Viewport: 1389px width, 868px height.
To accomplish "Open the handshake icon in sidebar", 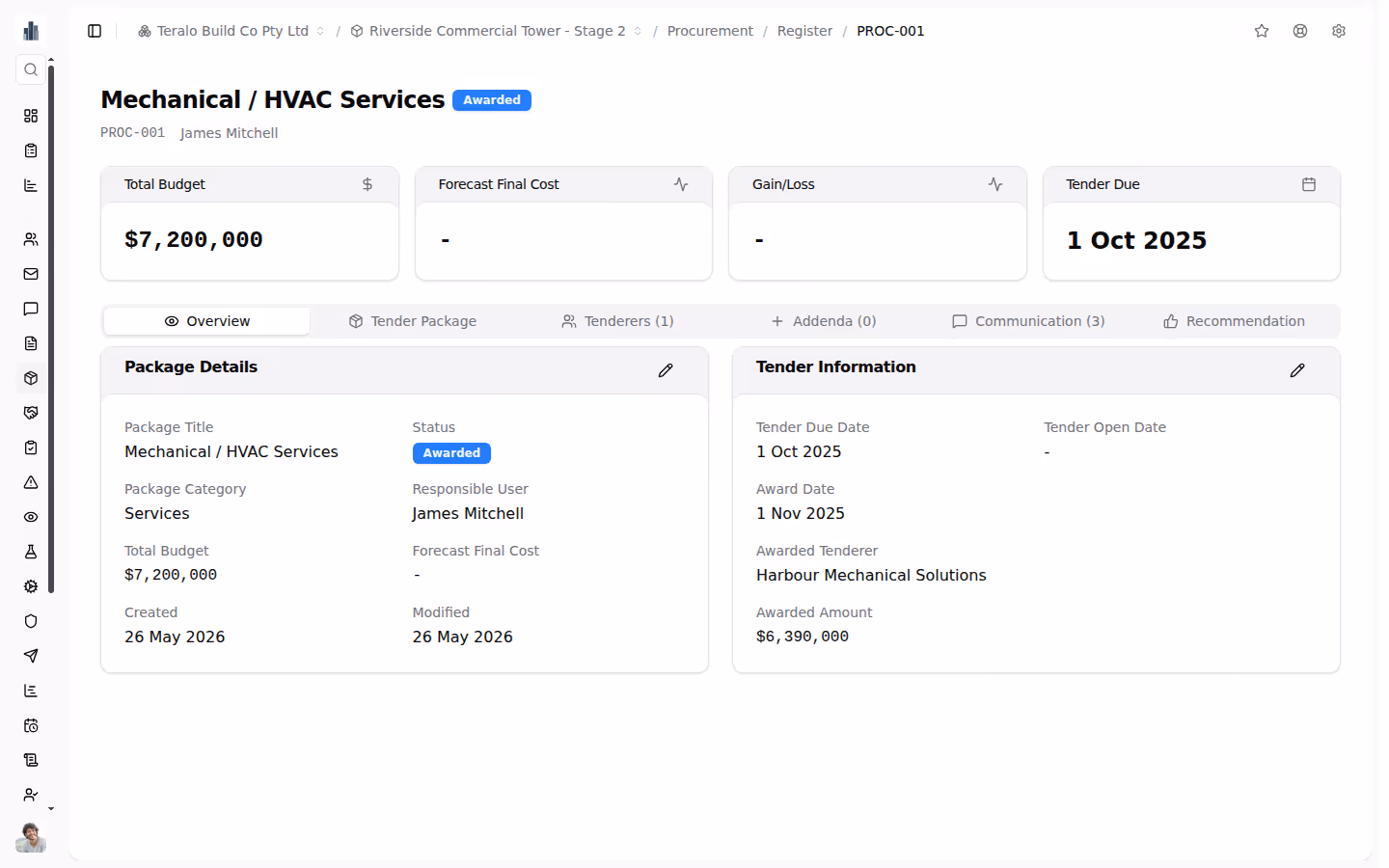I will pos(31,413).
